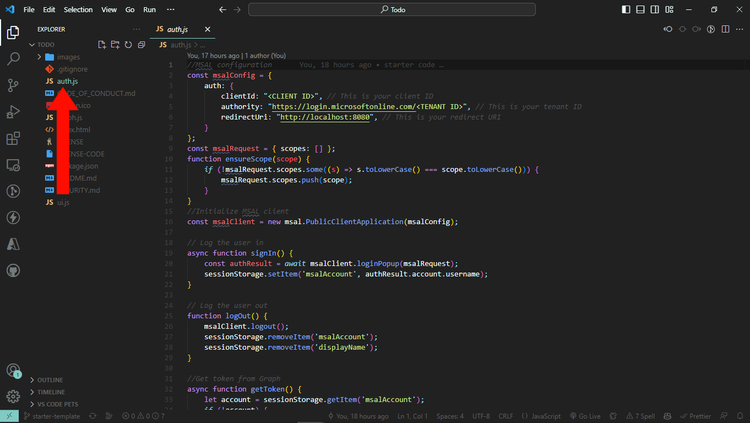
Task: Open Run and Debug view
Action: click(13, 112)
